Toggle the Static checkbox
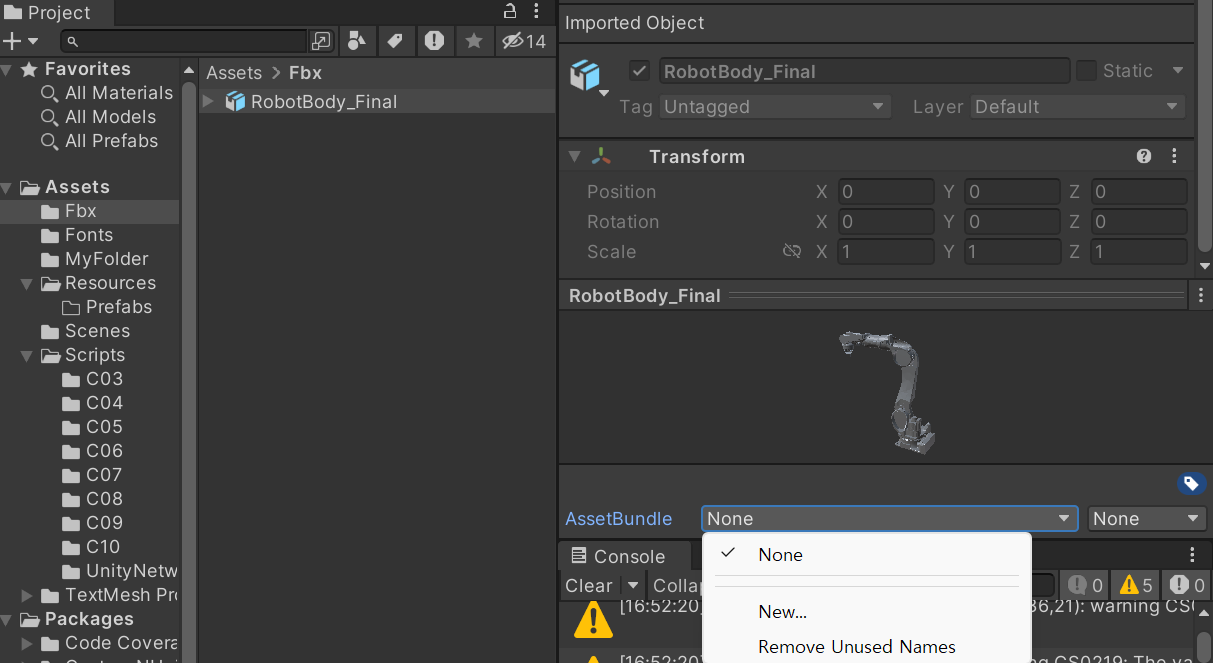Image resolution: width=1213 pixels, height=663 pixels. (1086, 71)
